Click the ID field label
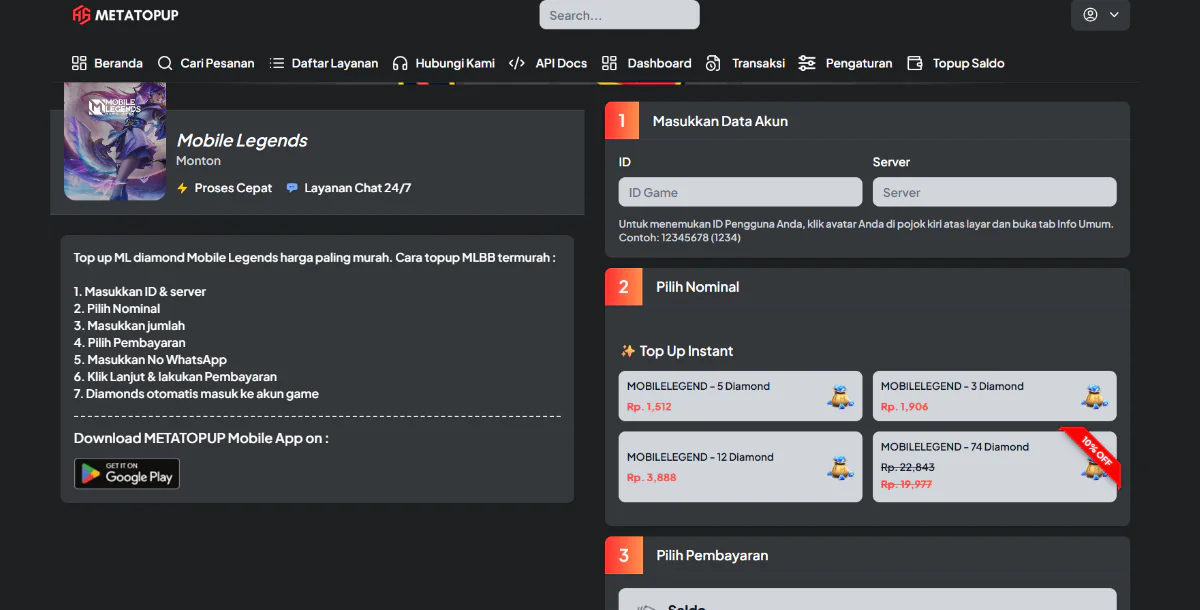The height and width of the screenshot is (610, 1200). (x=625, y=162)
